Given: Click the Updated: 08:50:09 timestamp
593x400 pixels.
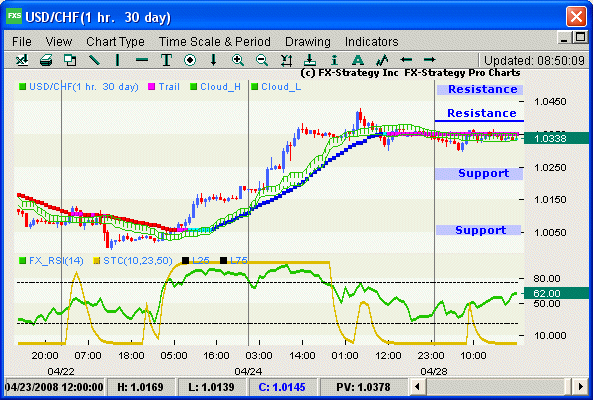Looking at the screenshot, I should coord(534,60).
